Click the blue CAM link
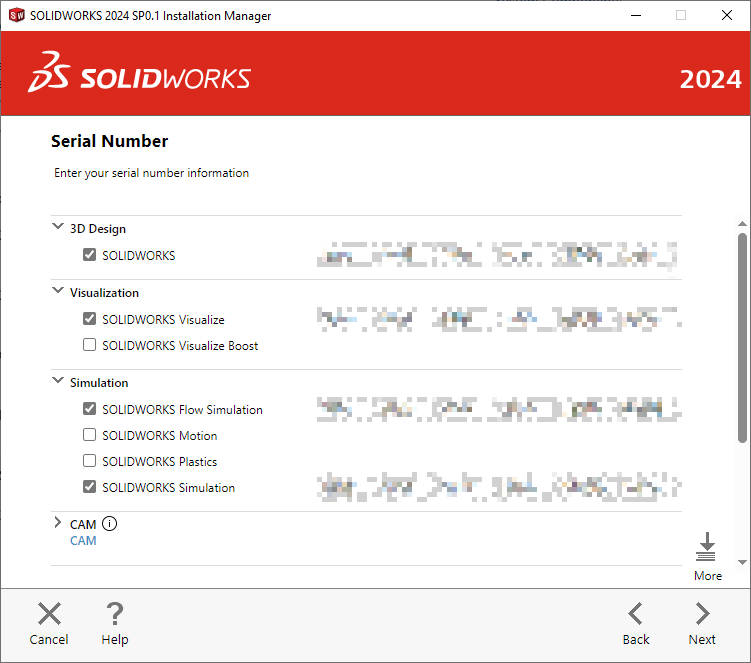This screenshot has width=751, height=663. pos(83,541)
